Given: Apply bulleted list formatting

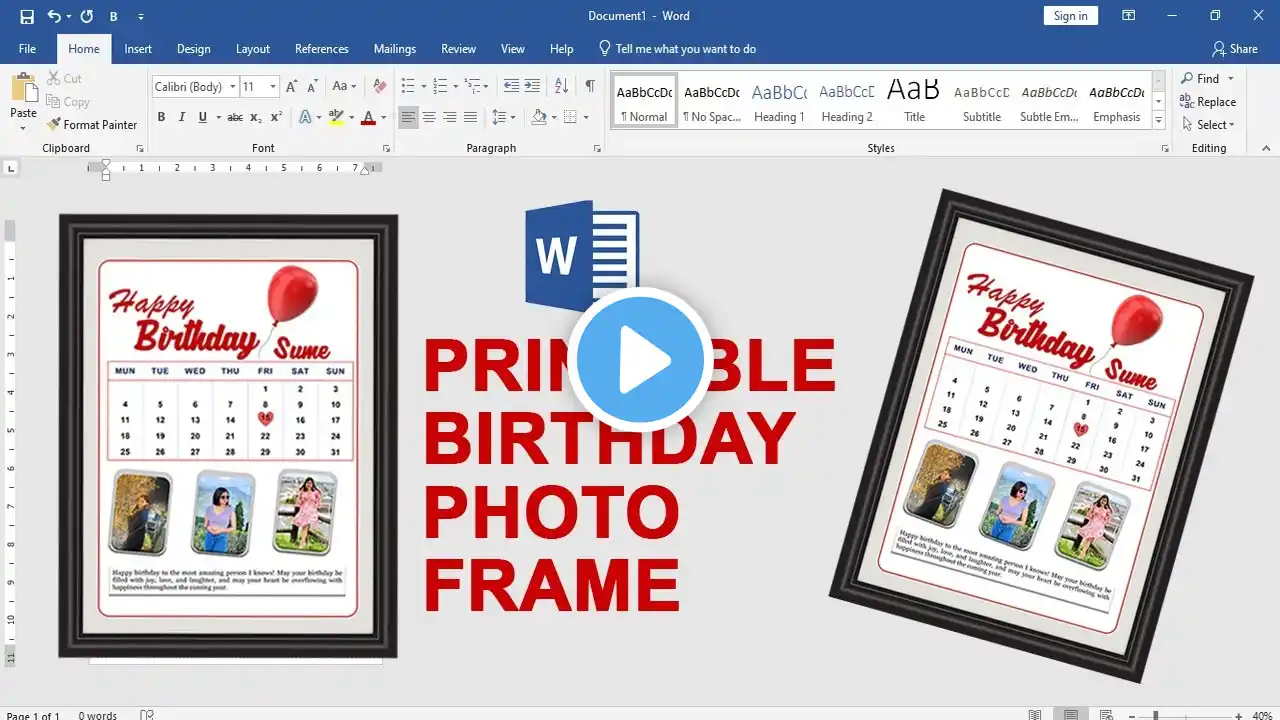Looking at the screenshot, I should pos(408,87).
